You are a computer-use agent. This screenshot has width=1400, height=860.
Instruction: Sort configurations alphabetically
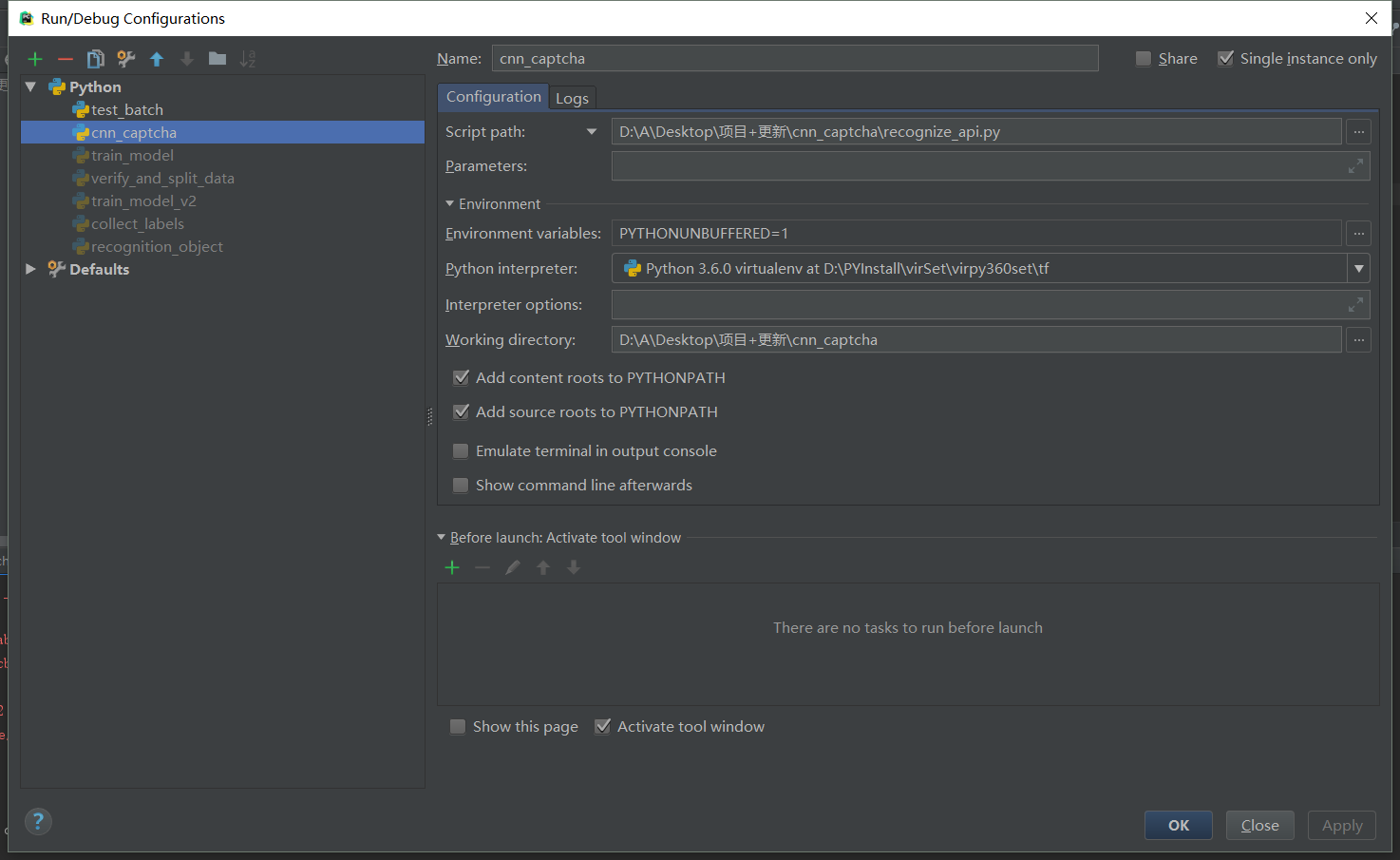coord(248,59)
